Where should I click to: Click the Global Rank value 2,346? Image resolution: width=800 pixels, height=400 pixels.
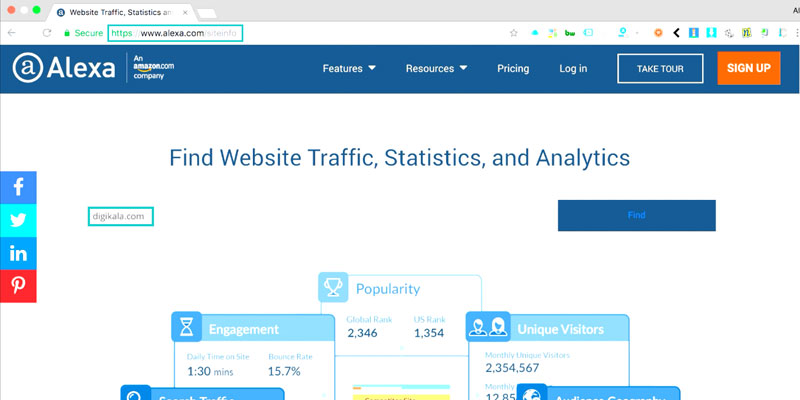[x=362, y=333]
